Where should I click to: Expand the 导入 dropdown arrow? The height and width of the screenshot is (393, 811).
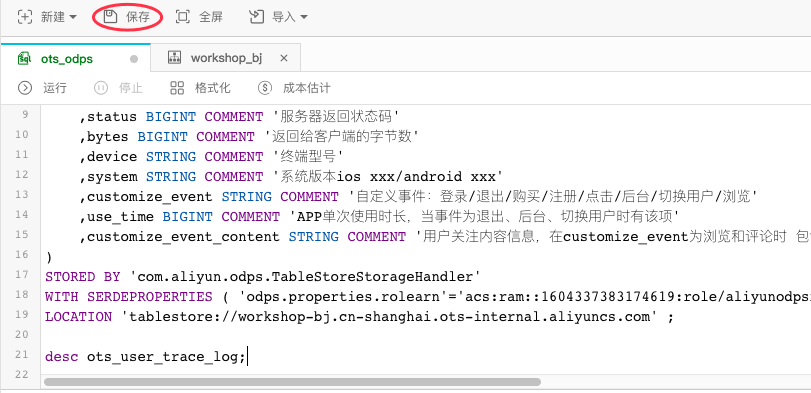coord(304,17)
